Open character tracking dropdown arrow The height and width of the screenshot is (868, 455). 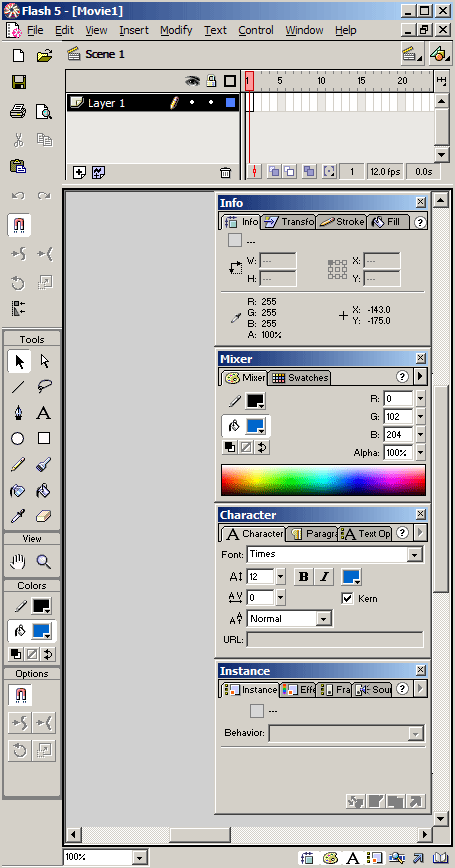280,597
